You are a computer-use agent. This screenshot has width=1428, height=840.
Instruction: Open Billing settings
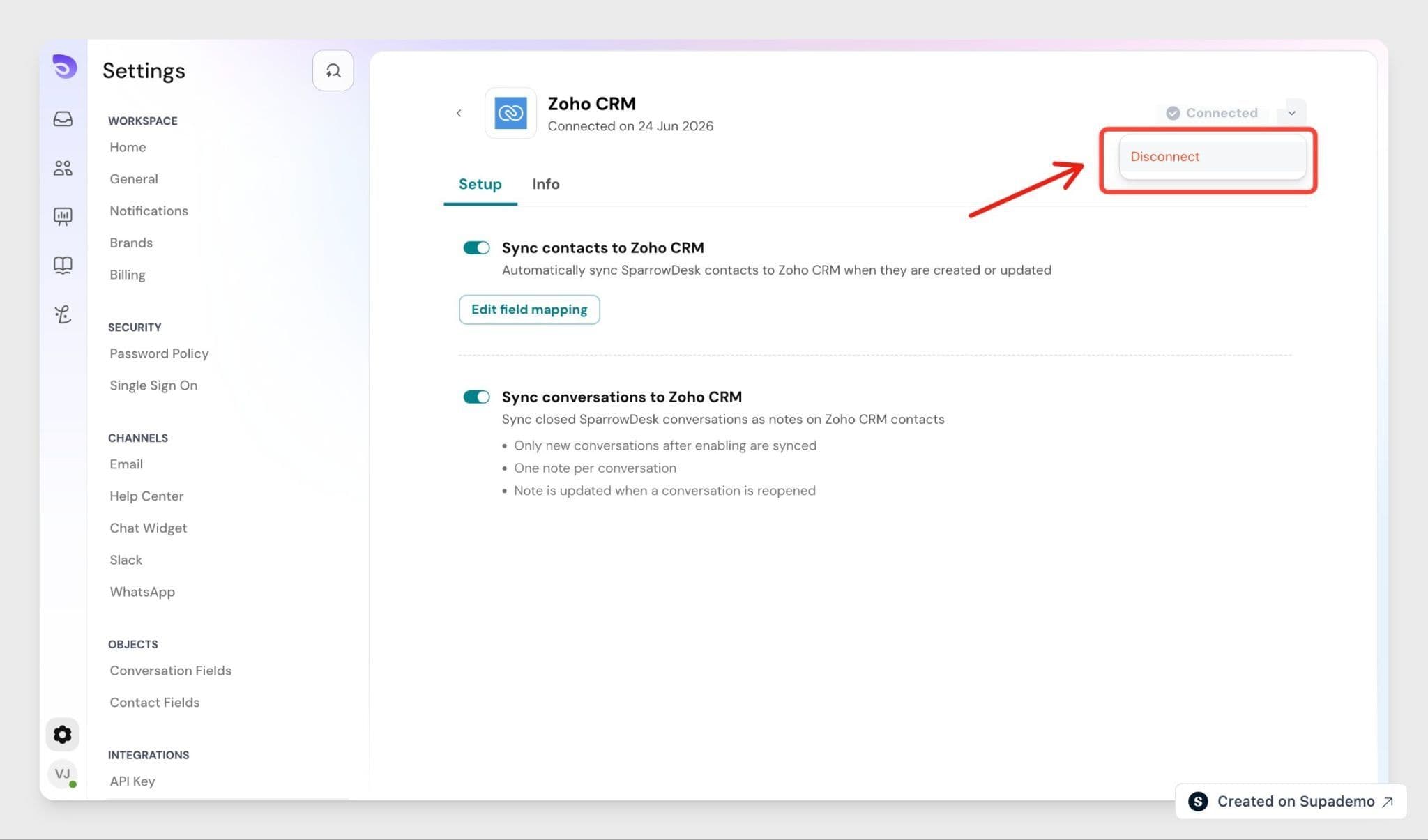pos(128,275)
